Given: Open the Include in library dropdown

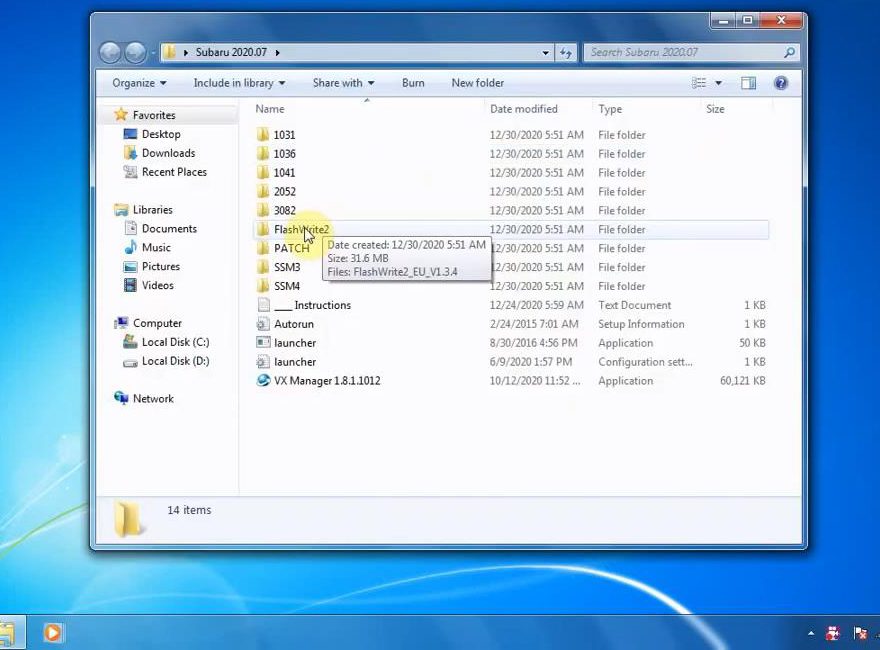Looking at the screenshot, I should coord(240,83).
